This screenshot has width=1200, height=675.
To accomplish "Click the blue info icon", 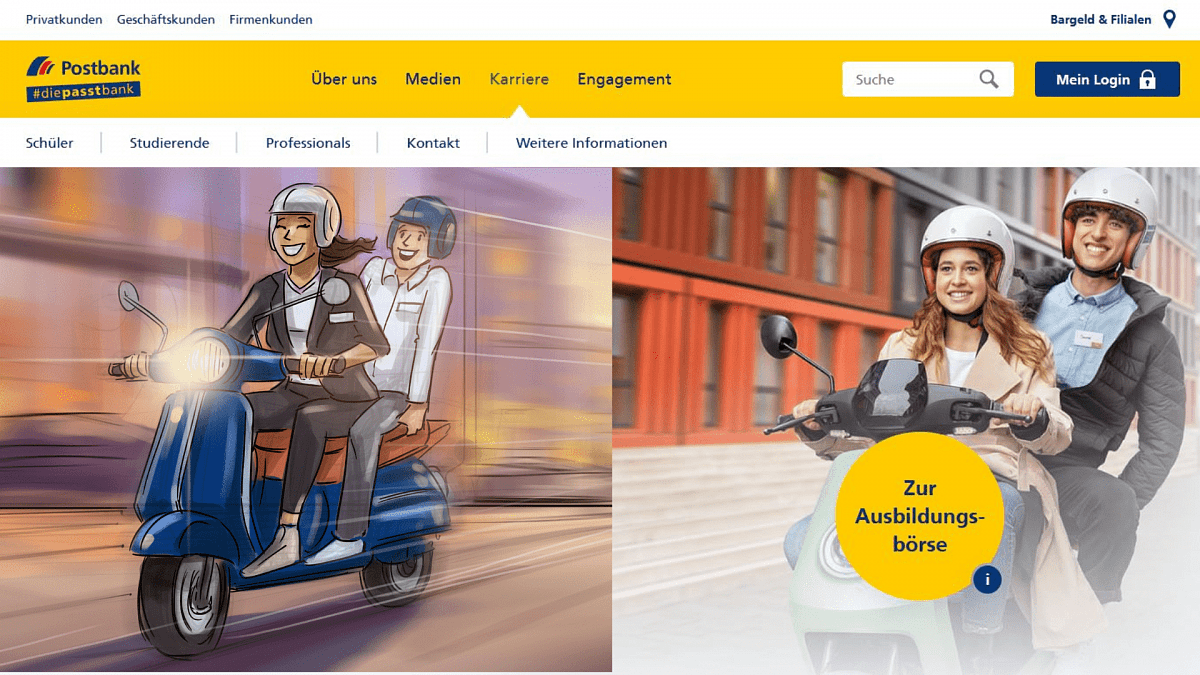I will click(x=987, y=579).
